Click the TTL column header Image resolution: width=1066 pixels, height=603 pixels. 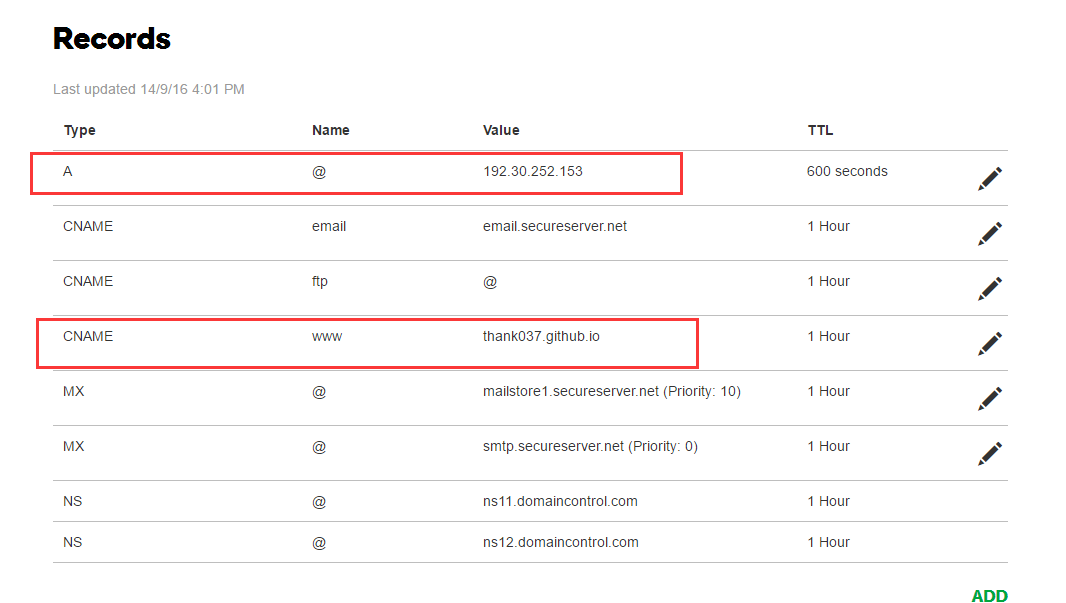[x=818, y=130]
